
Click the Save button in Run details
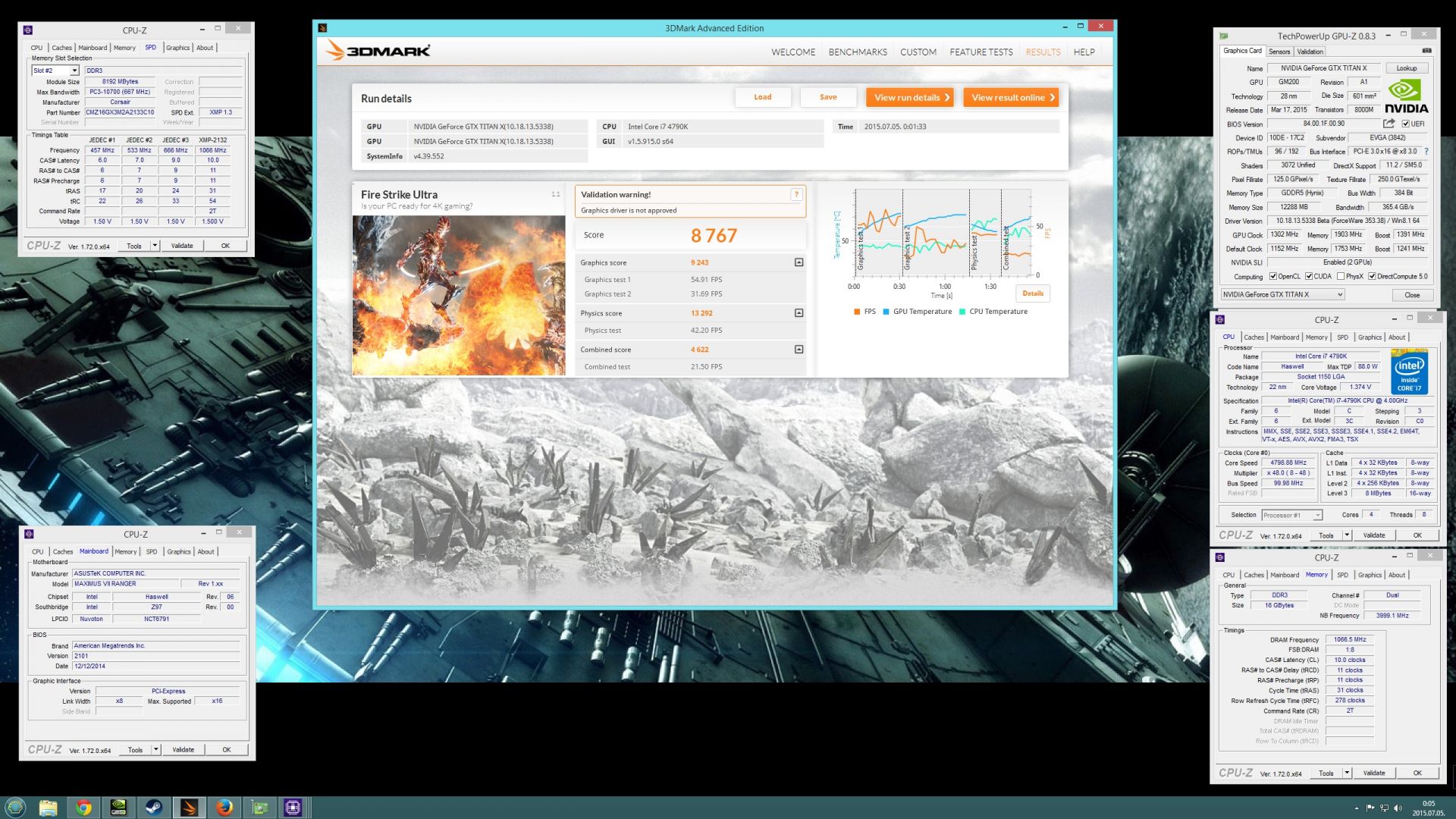828,97
